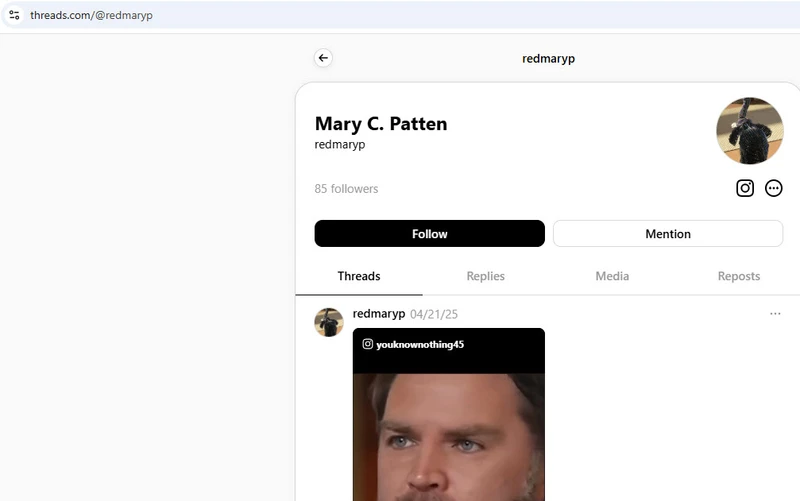
Task: Switch to the Threads tab
Action: 359,276
